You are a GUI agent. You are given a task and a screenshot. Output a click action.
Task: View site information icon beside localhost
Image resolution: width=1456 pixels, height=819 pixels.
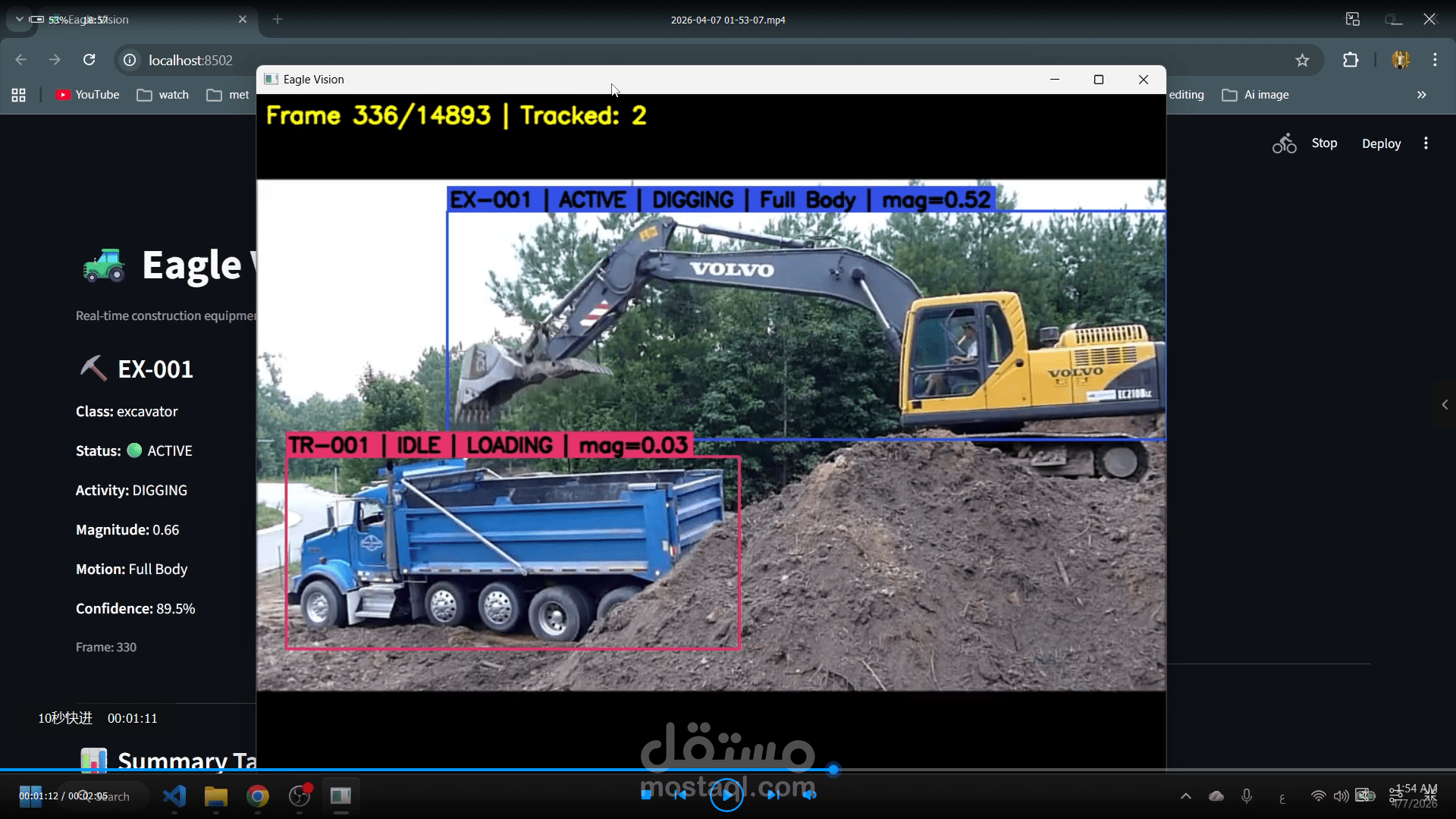coord(130,60)
